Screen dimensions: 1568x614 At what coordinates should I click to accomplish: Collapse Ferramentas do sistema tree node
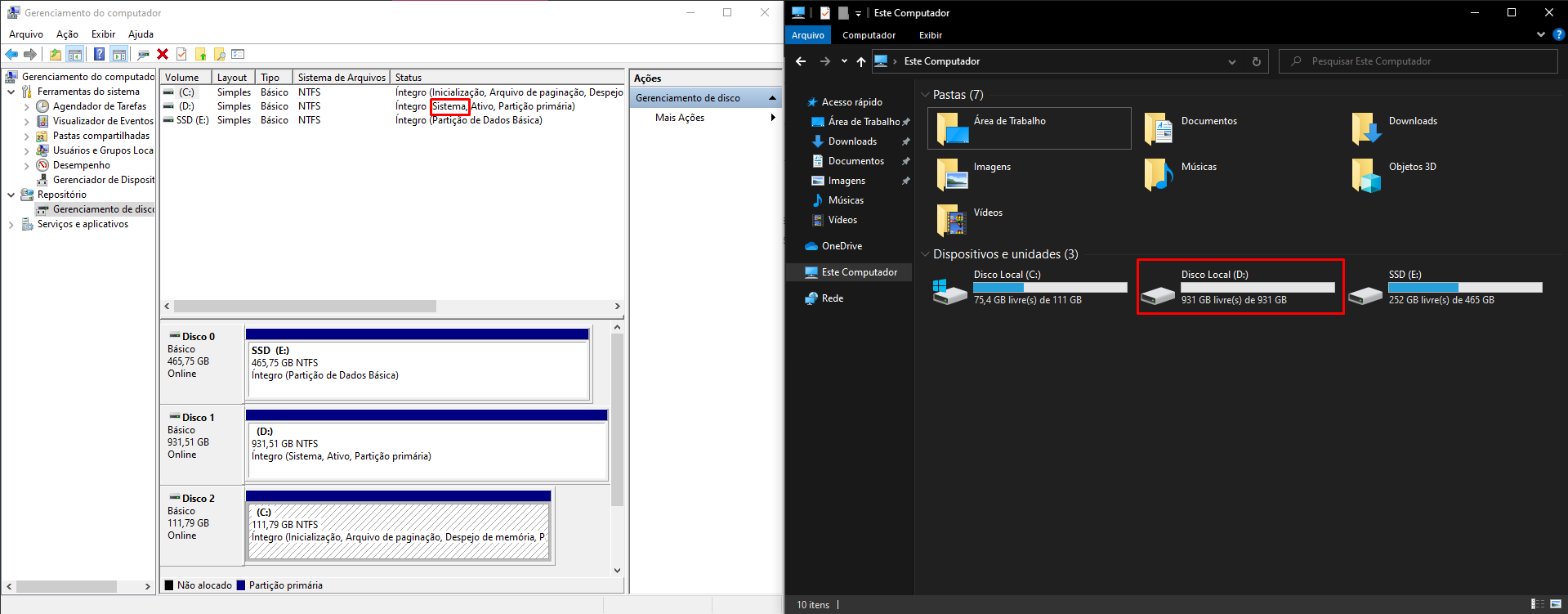point(11,92)
